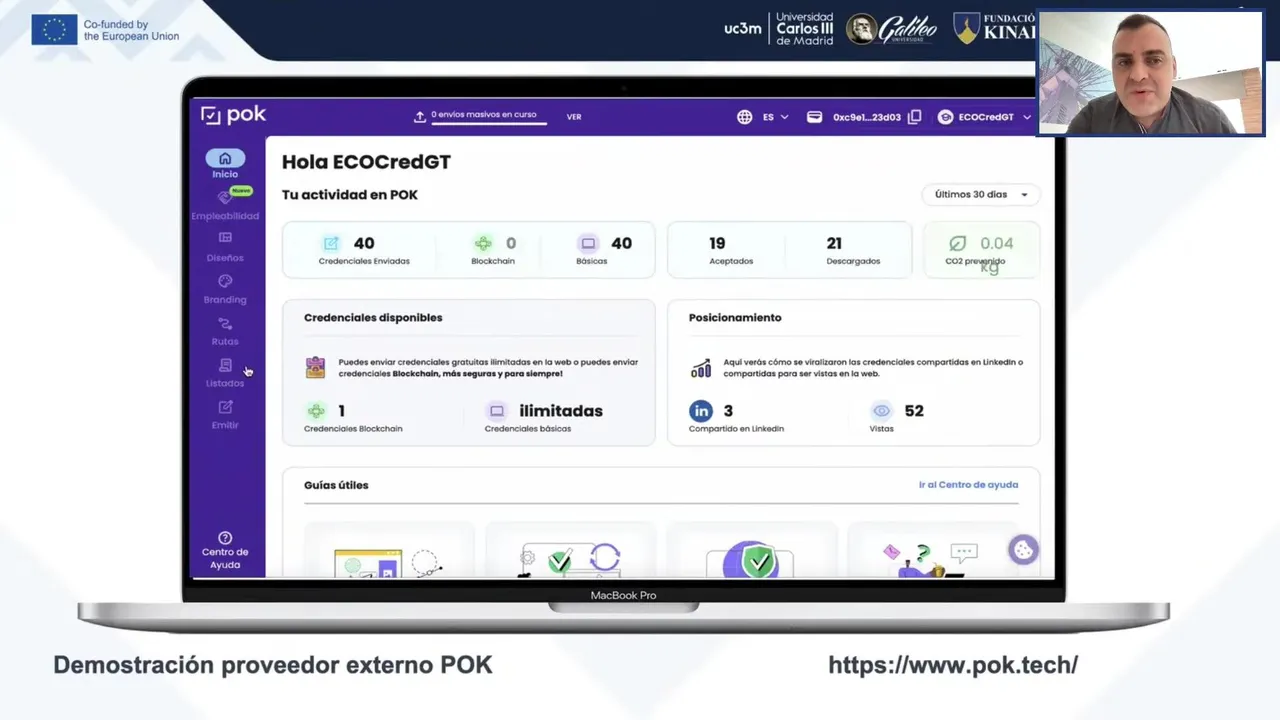1280x720 pixels.
Task: Open the ES language dropdown
Action: pyautogui.click(x=775, y=117)
